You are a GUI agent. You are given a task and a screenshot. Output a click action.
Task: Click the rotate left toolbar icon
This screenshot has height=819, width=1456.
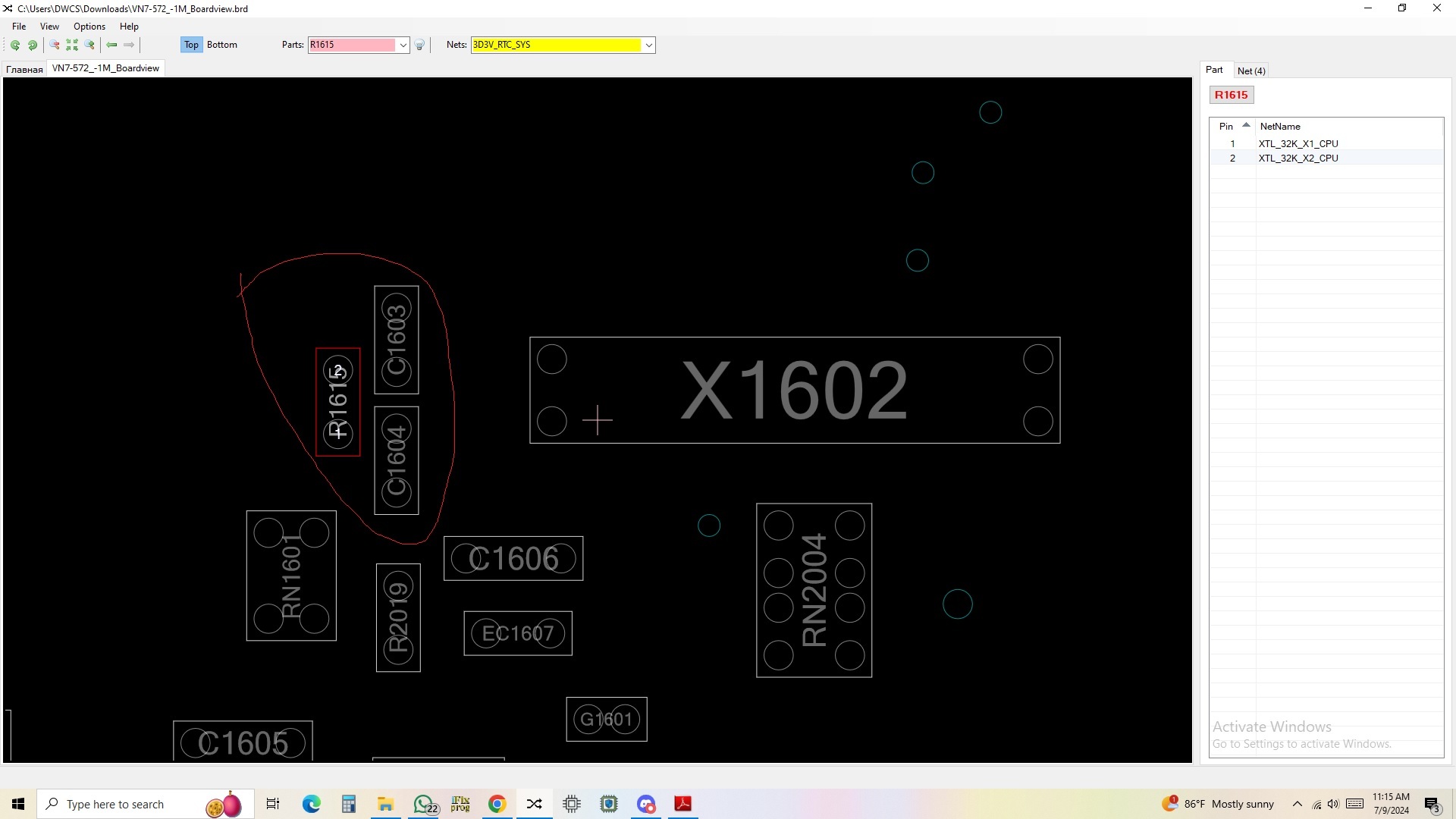(x=14, y=45)
